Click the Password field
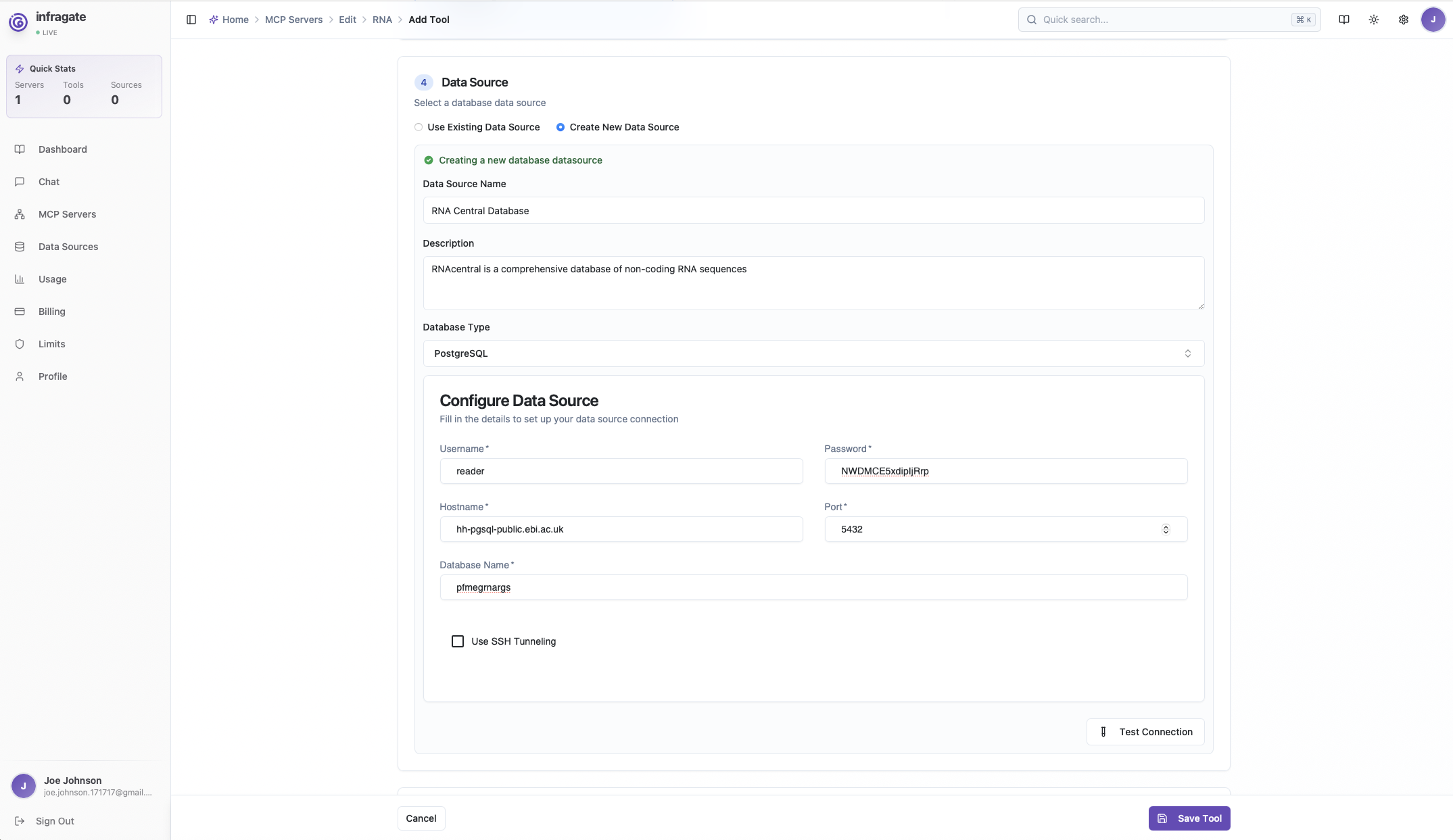 coord(1006,471)
